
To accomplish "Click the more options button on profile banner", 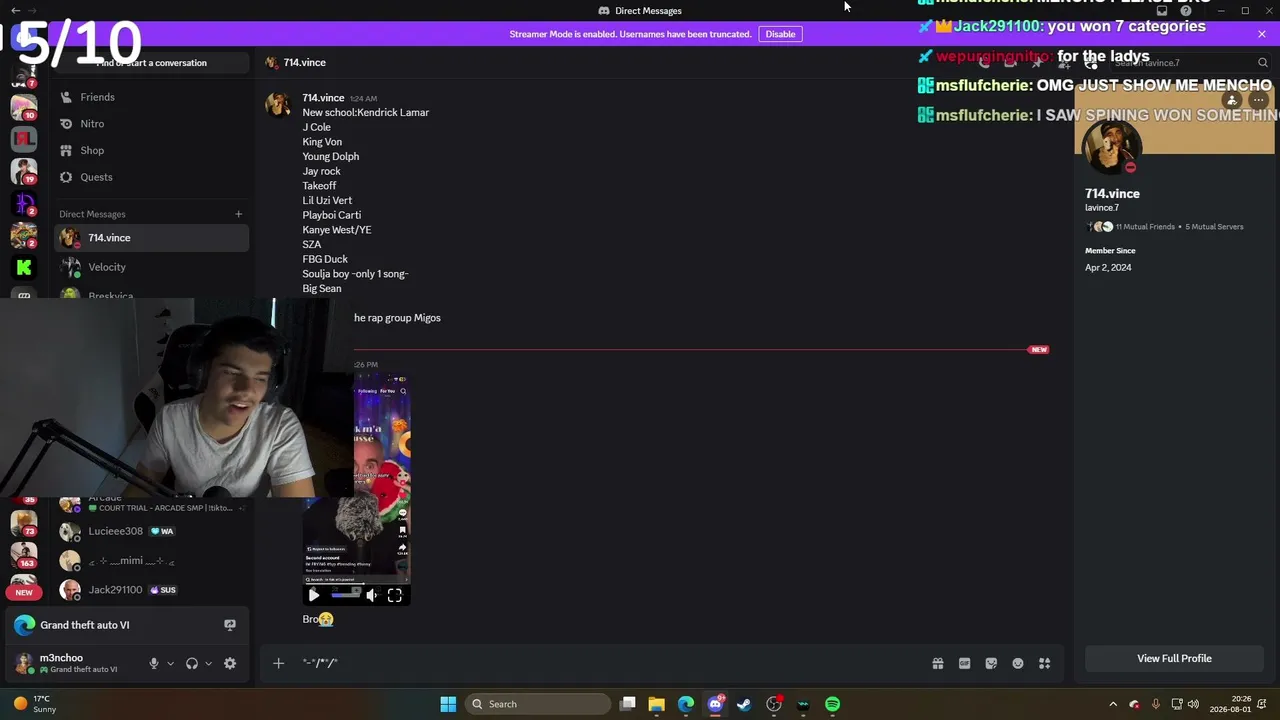I will tap(1258, 100).
